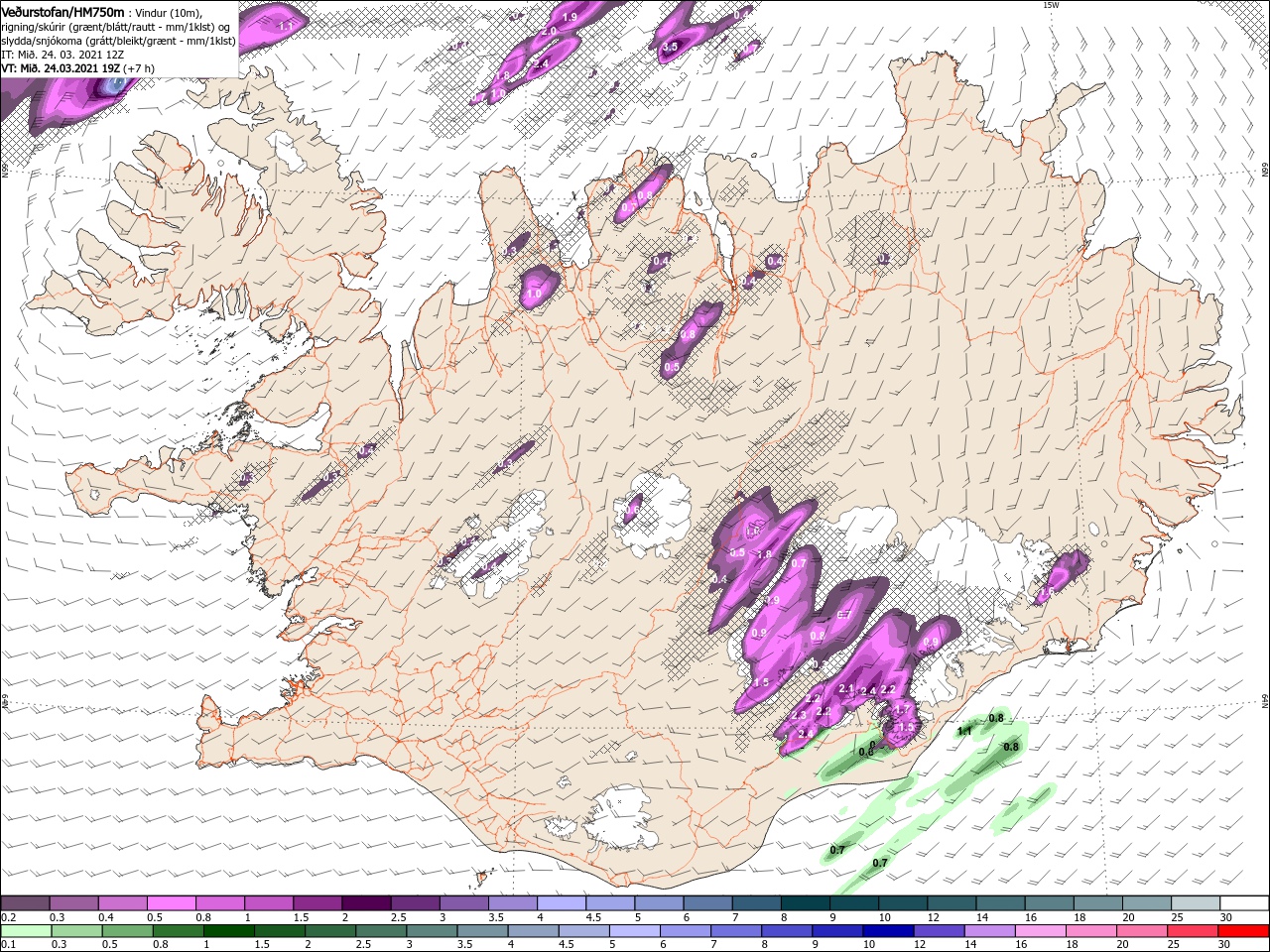Click the '1.1' rain value over the sea
1270x952 pixels.
tap(962, 731)
